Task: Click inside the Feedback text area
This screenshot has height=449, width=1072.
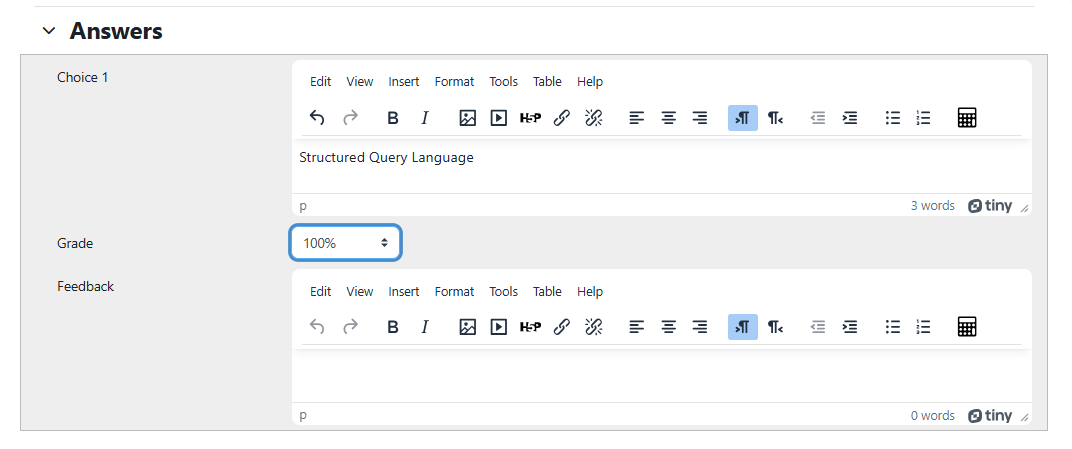Action: pos(660,375)
